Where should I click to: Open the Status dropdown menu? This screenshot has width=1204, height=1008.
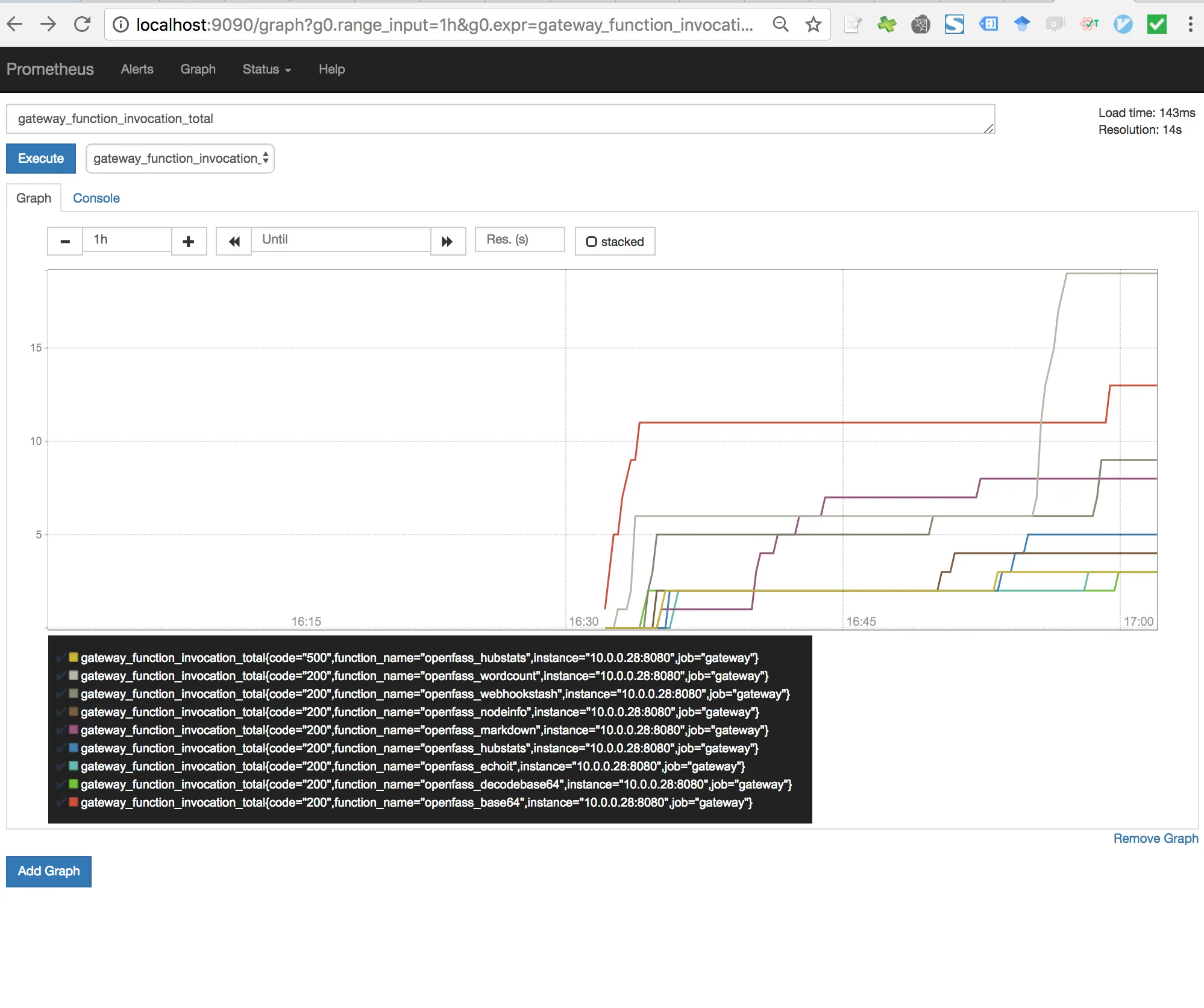click(267, 69)
